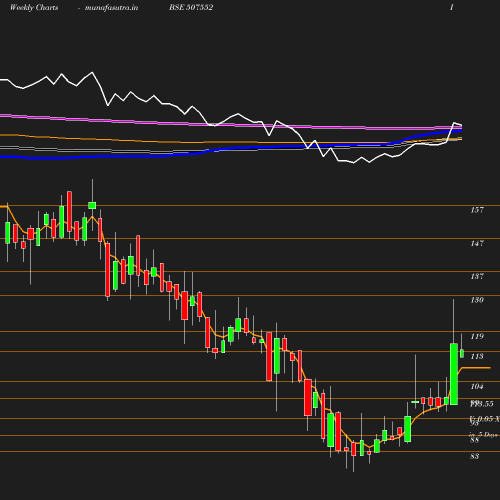Click the "BSE 507552" stock code label
The height and width of the screenshot is (500, 500).
pos(191,7)
